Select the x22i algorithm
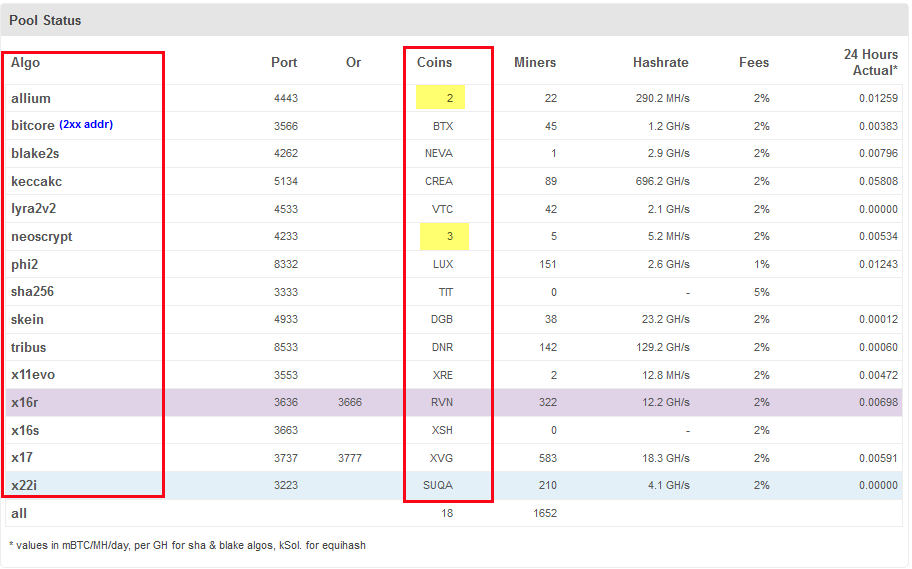 (x=25, y=485)
